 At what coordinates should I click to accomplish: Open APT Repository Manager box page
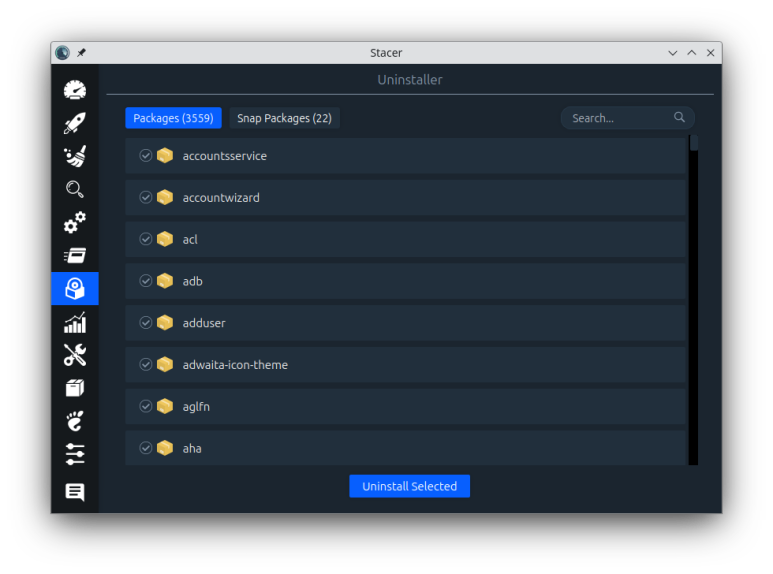75,388
